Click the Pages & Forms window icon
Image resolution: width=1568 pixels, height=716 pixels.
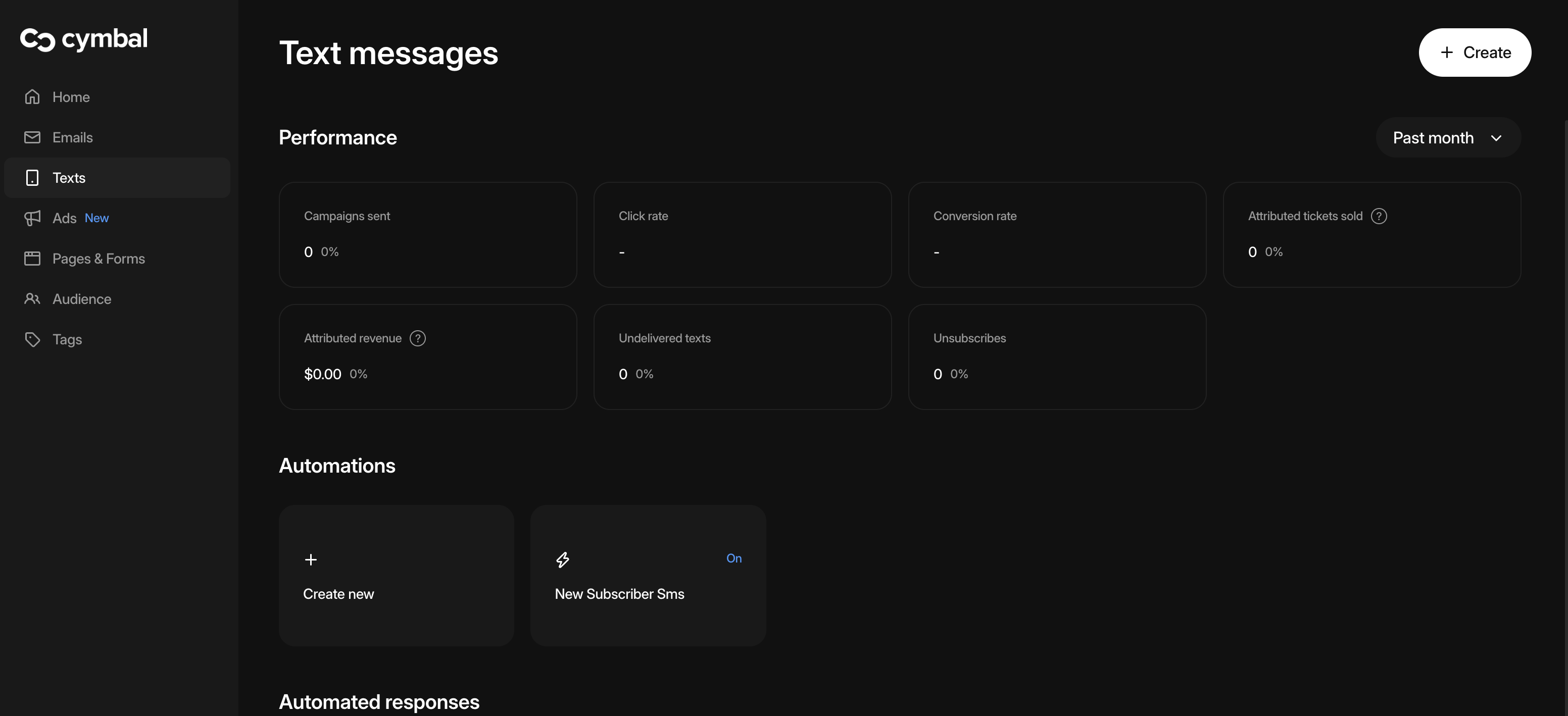(32, 259)
